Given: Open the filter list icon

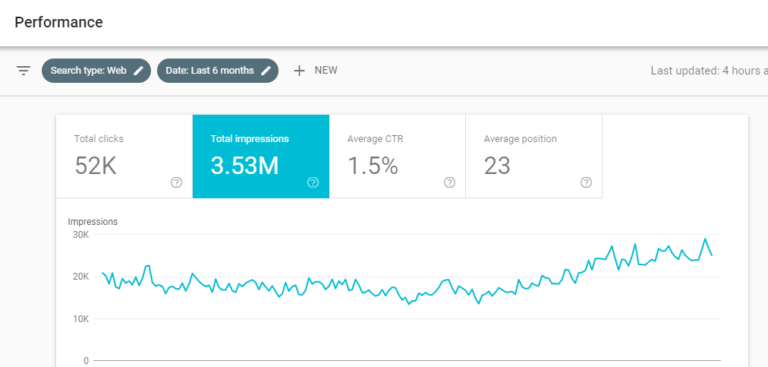Looking at the screenshot, I should (24, 71).
